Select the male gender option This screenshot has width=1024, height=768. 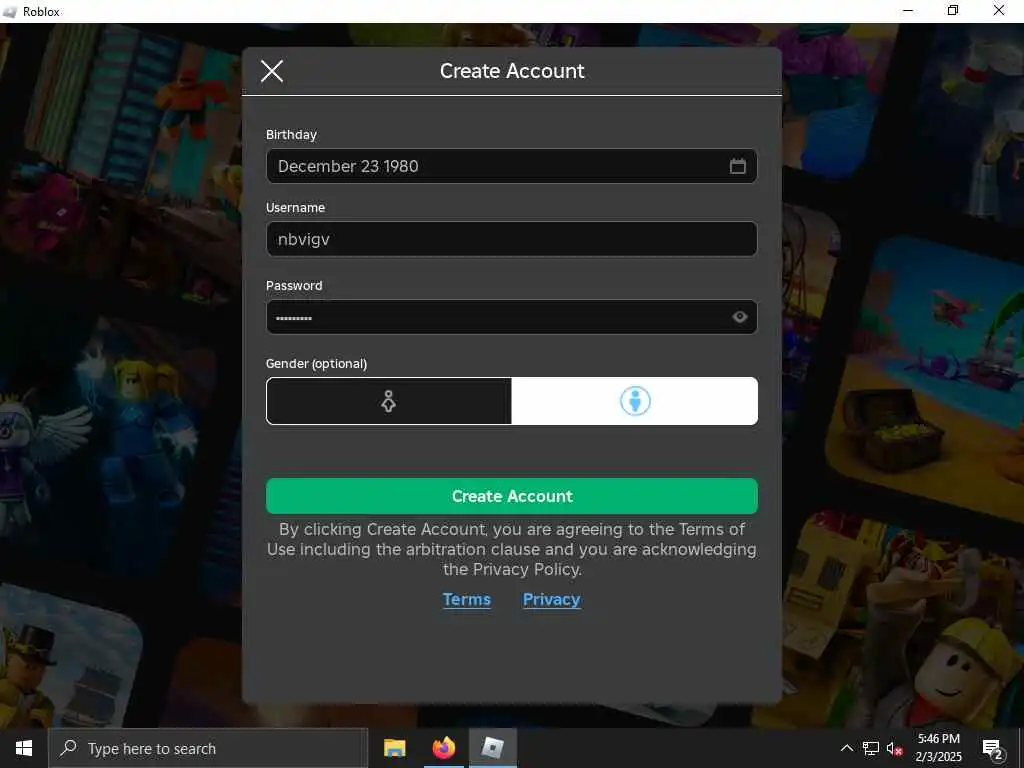pos(635,401)
